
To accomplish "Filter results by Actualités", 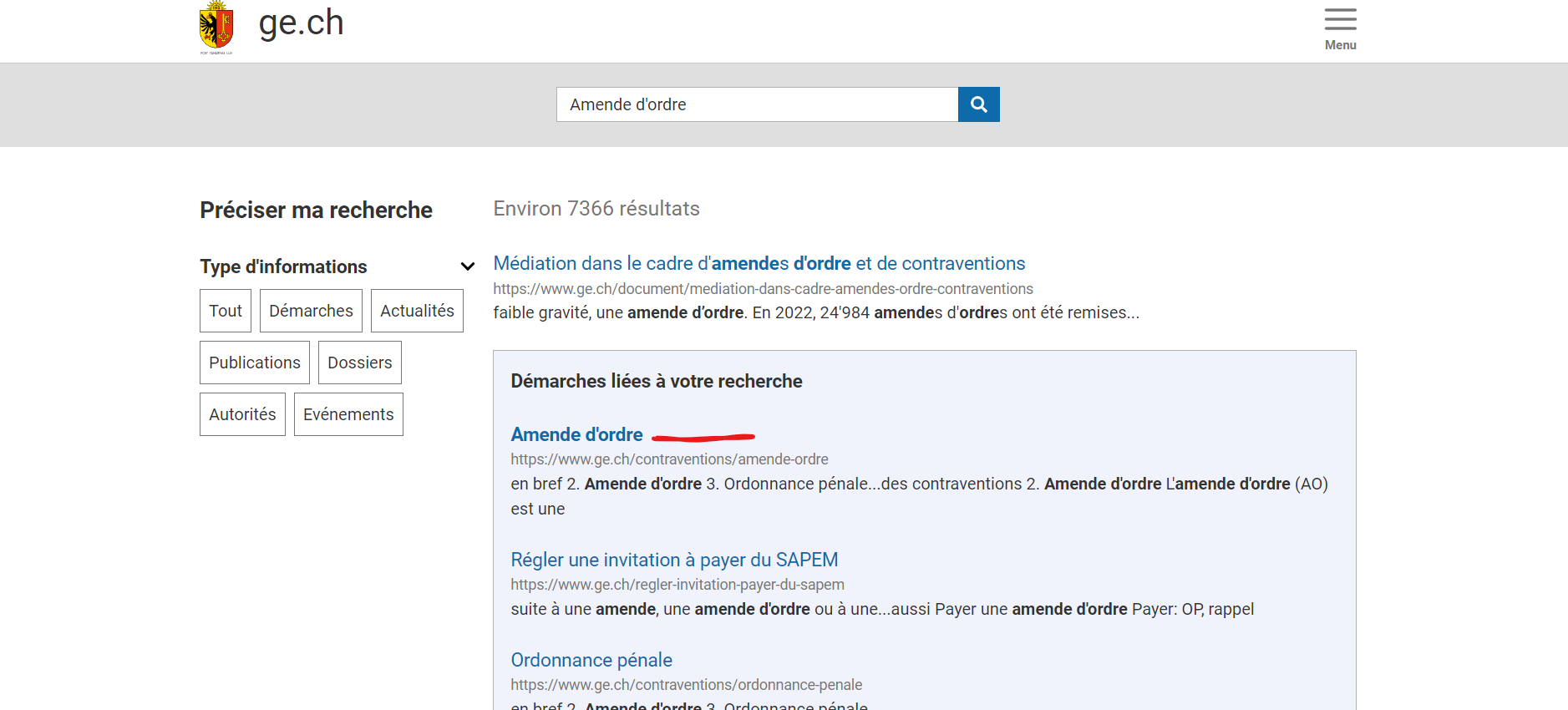I will coord(417,311).
